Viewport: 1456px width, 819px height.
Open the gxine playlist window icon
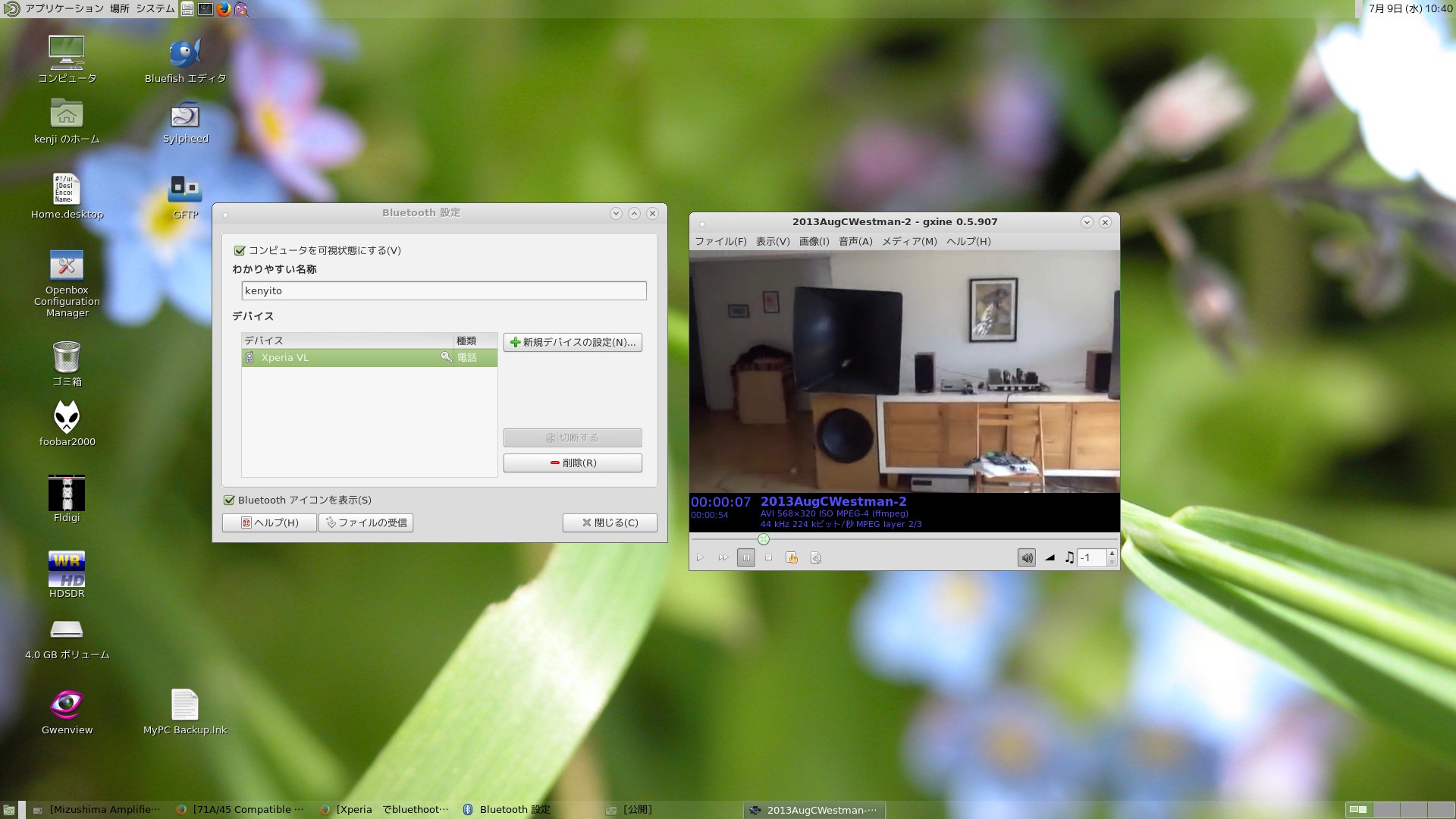[792, 558]
